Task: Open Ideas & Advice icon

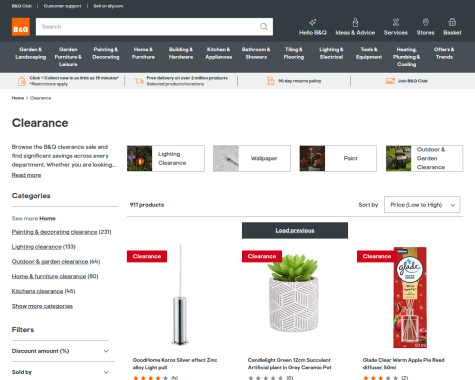Action: [355, 22]
